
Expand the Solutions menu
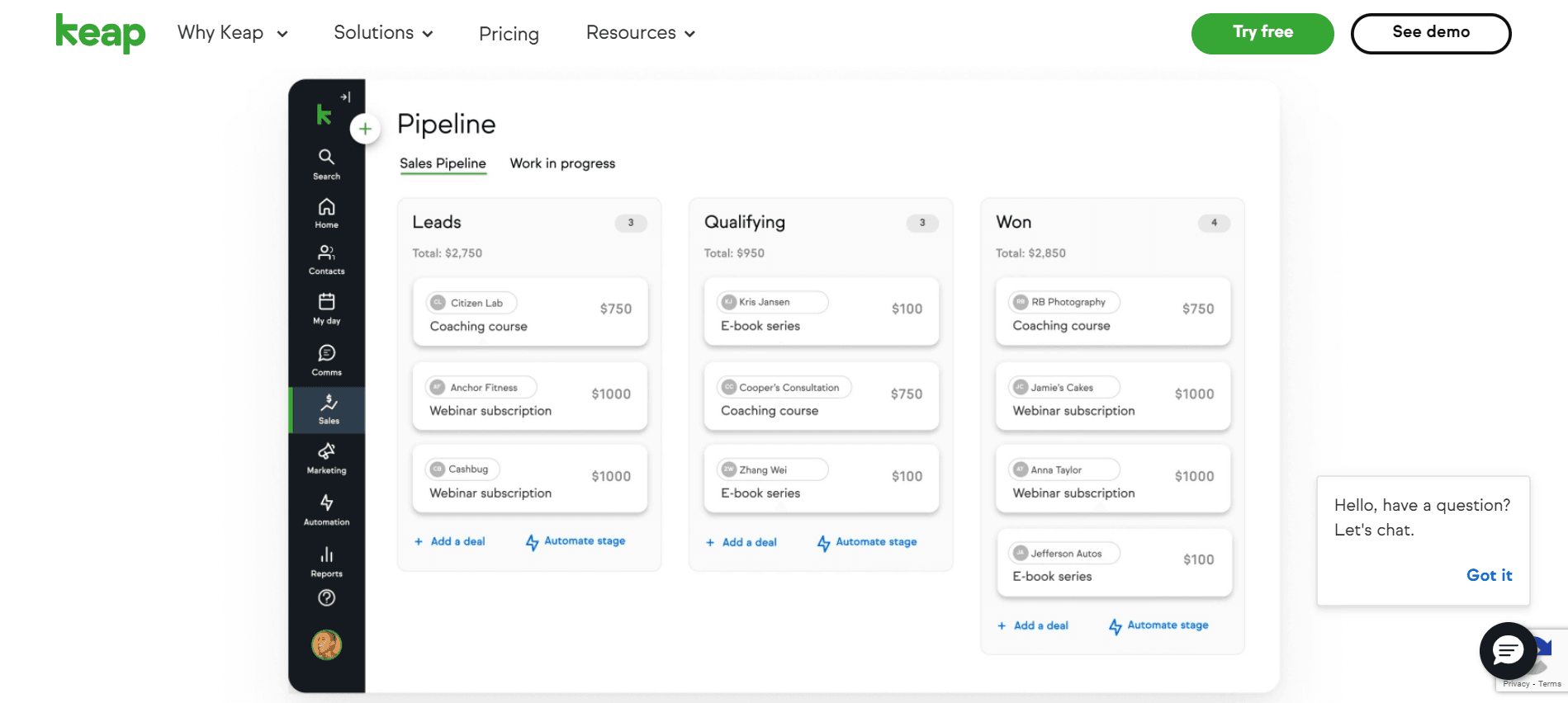point(383,33)
